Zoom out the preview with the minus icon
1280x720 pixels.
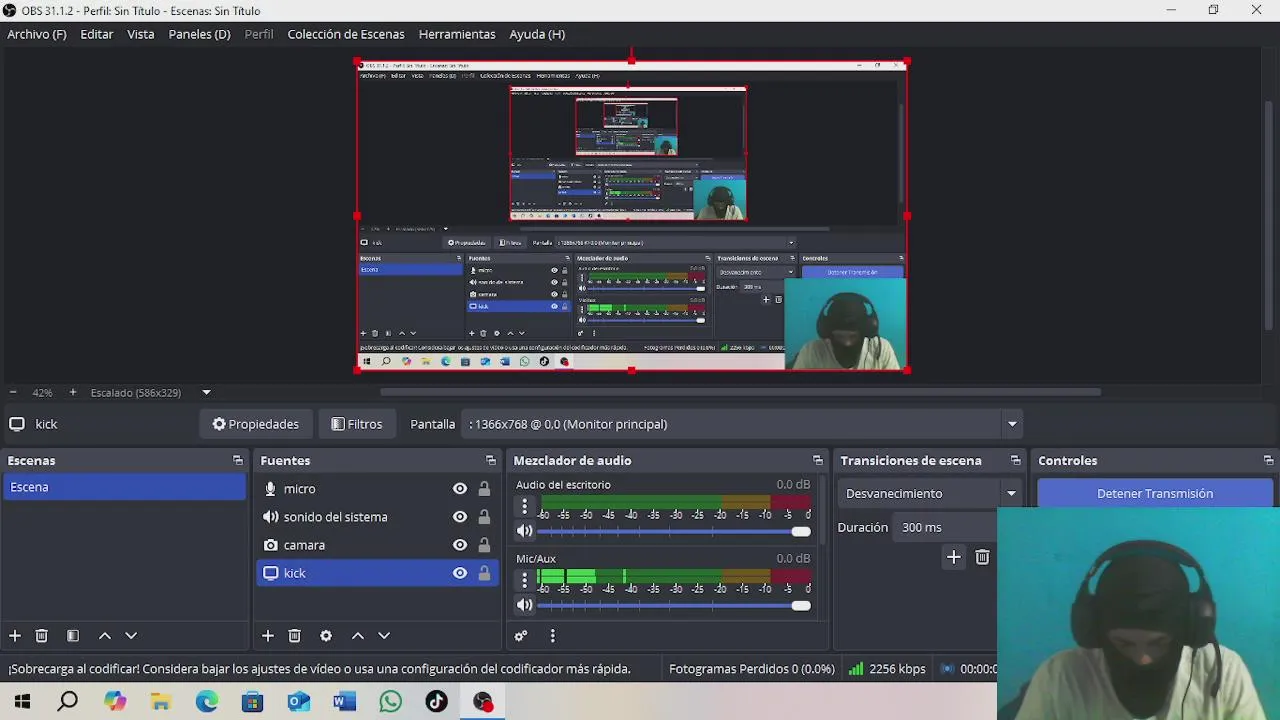(x=12, y=393)
